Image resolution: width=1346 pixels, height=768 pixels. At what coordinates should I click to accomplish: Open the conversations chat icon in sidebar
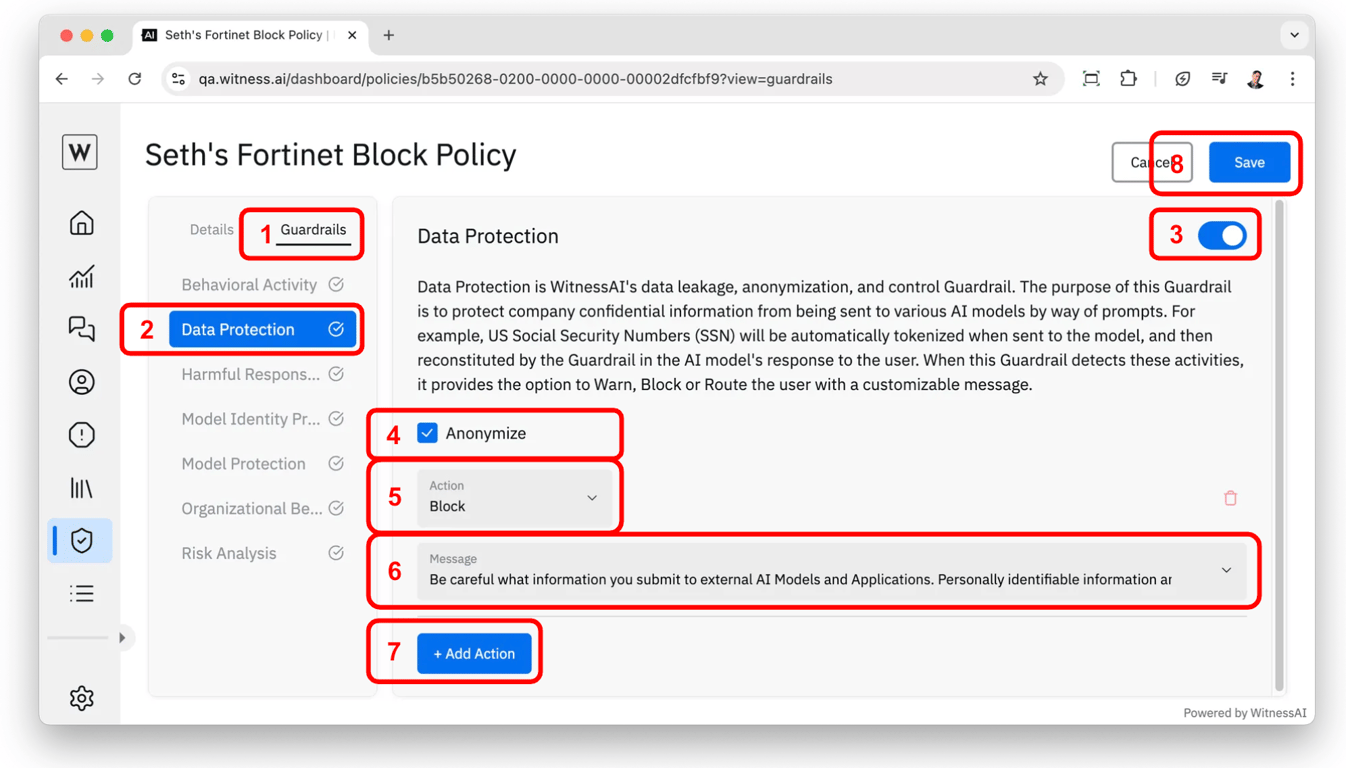point(82,329)
